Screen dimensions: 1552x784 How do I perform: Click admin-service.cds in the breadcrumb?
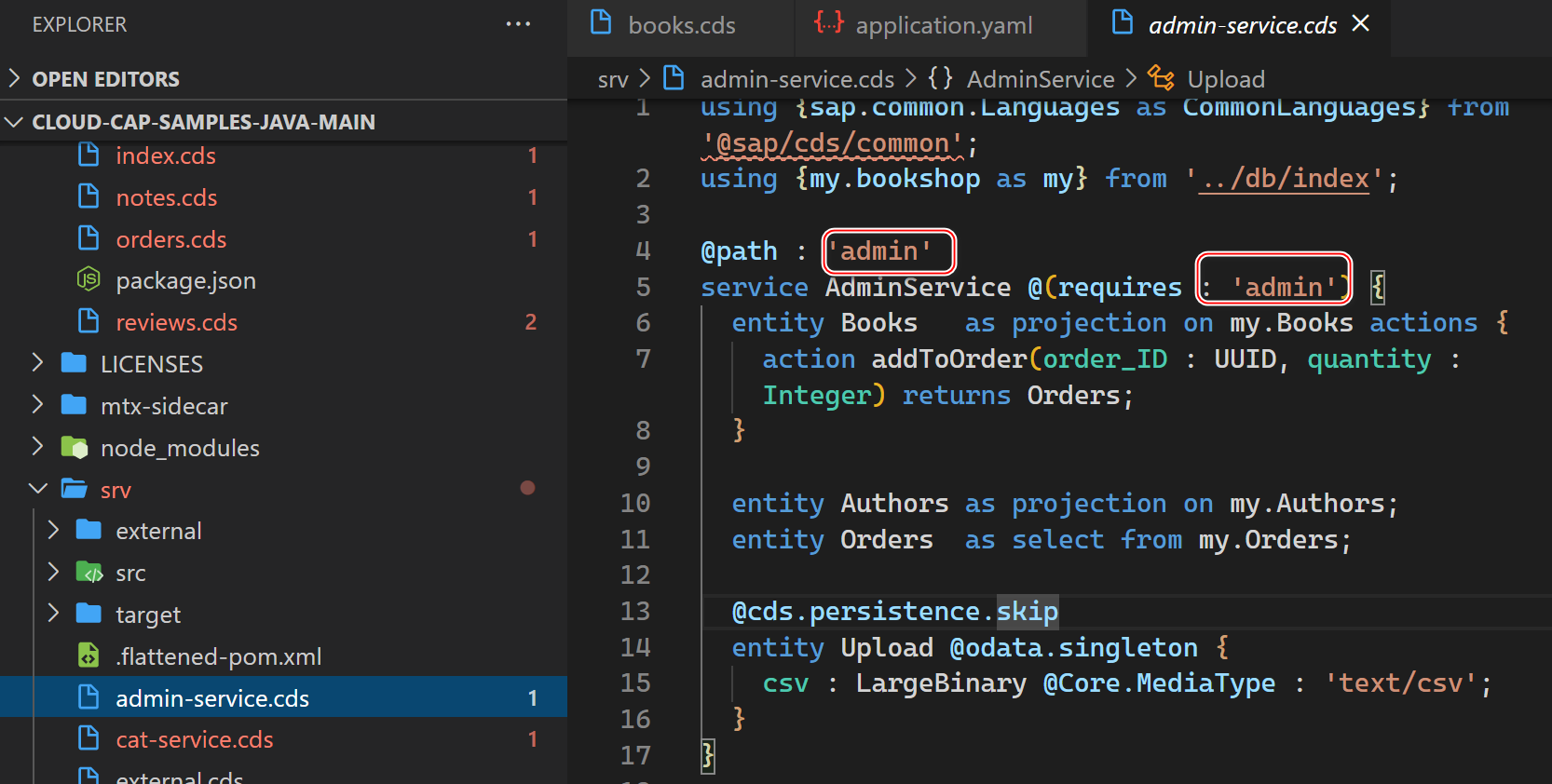[797, 79]
